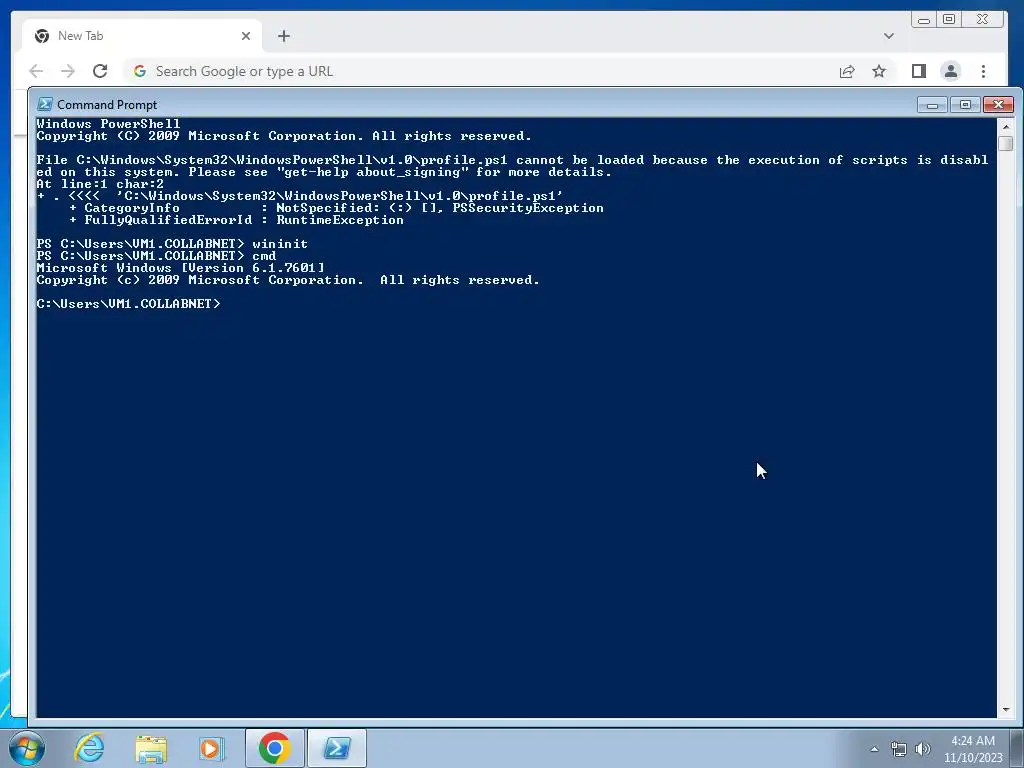This screenshot has width=1024, height=768.
Task: Minimize the Command Prompt window
Action: [x=932, y=104]
